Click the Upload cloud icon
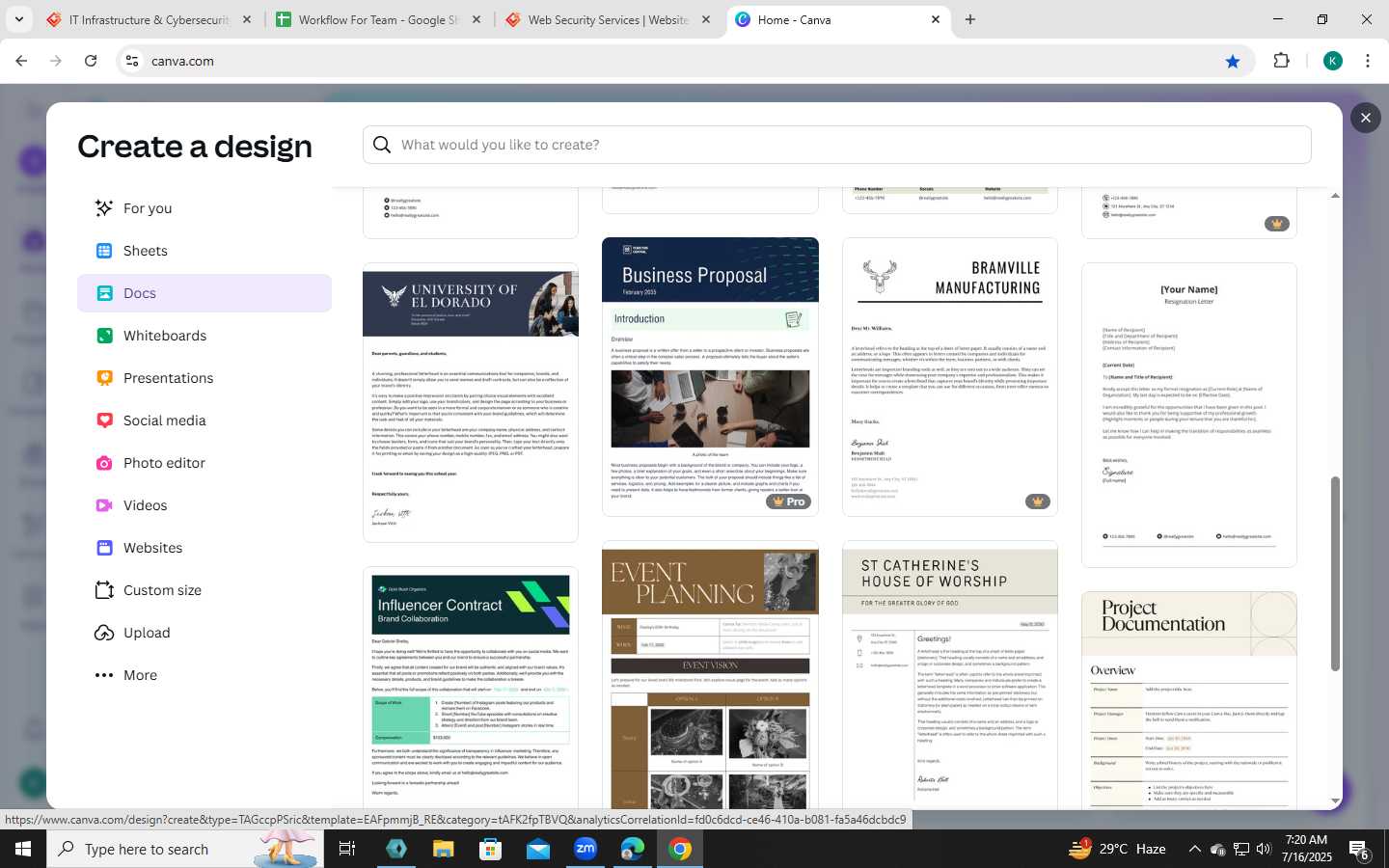The image size is (1389, 868). [104, 633]
